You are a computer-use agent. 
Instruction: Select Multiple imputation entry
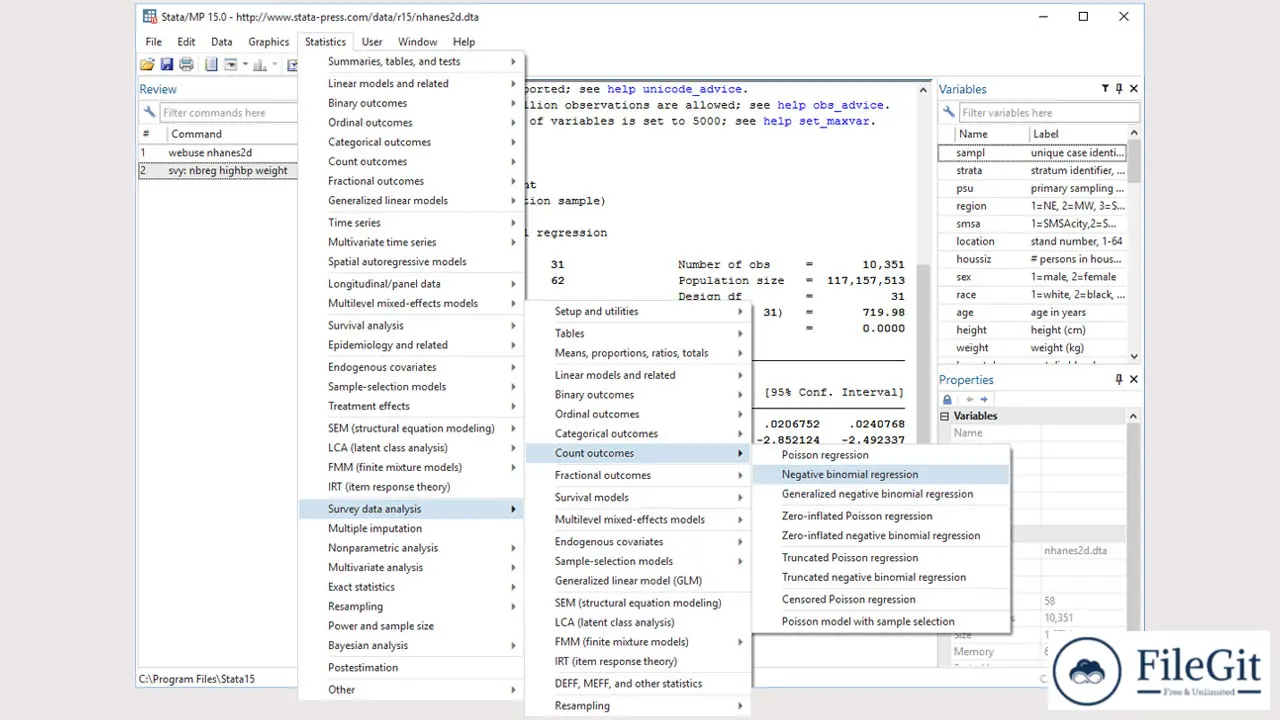[412, 529]
